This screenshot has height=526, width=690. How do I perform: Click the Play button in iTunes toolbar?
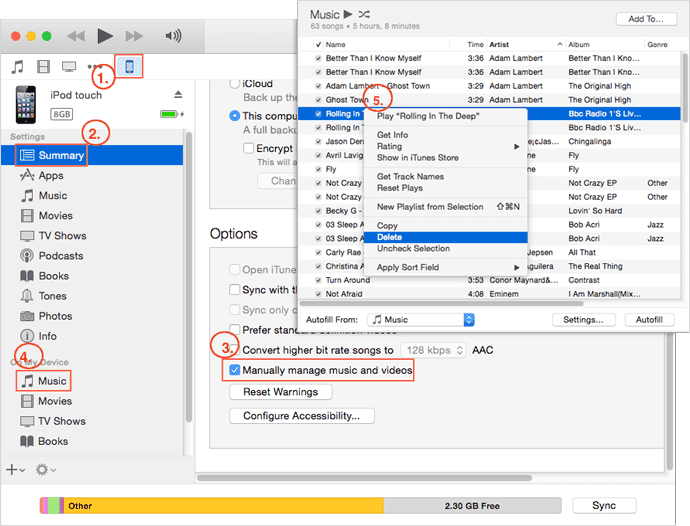coord(105,36)
